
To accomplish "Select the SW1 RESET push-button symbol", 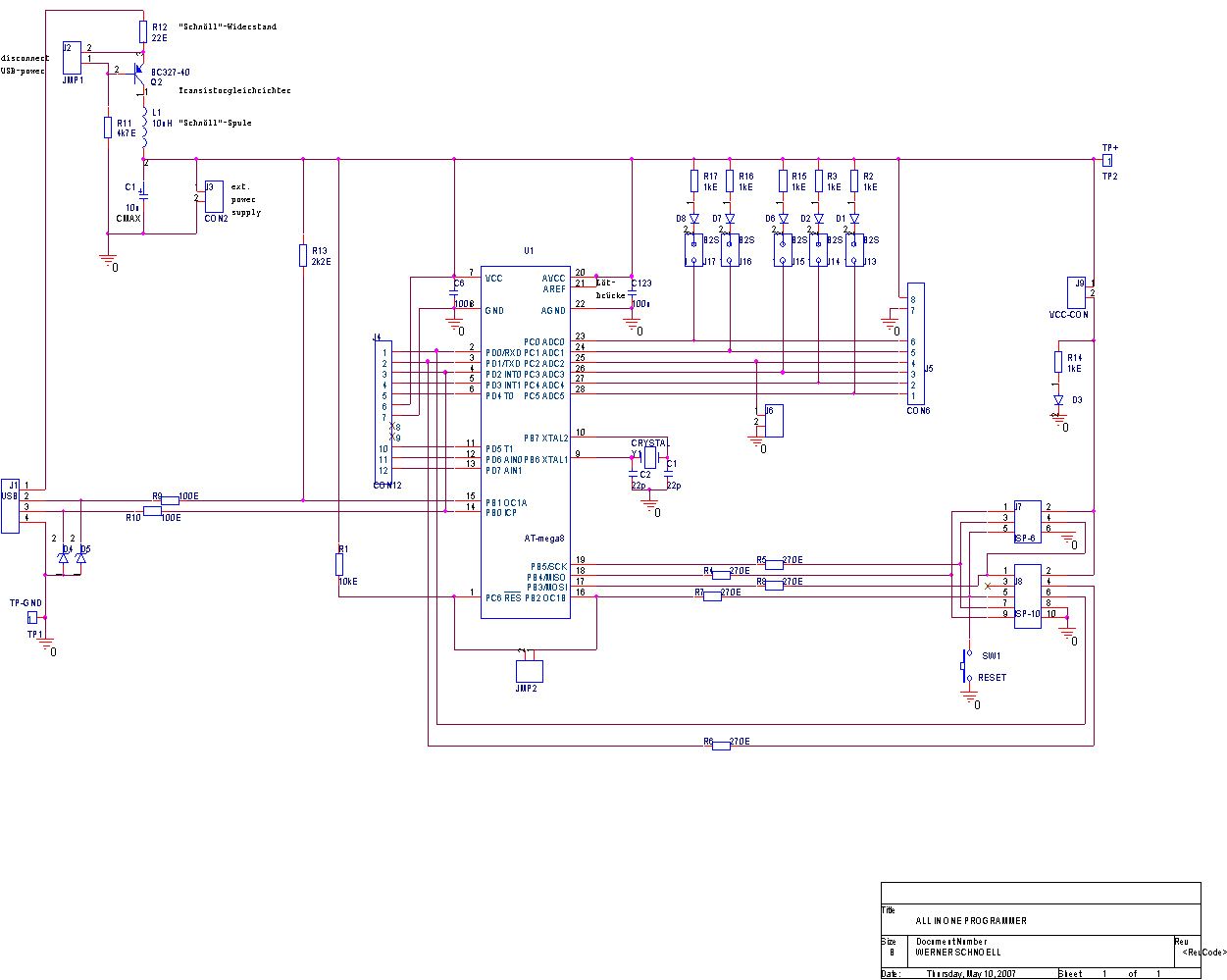I will (x=964, y=667).
